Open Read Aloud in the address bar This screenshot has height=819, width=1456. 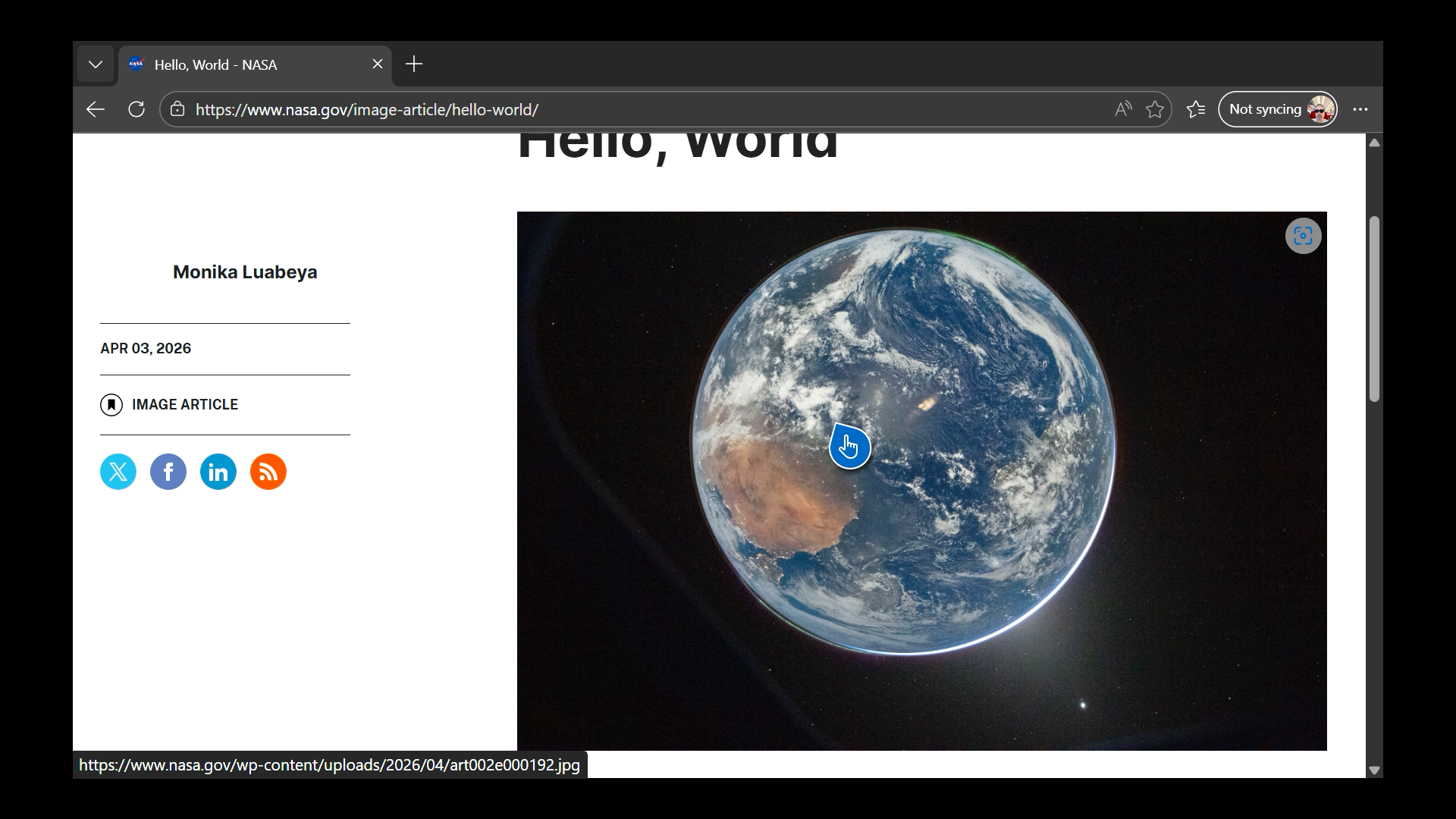pos(1122,109)
